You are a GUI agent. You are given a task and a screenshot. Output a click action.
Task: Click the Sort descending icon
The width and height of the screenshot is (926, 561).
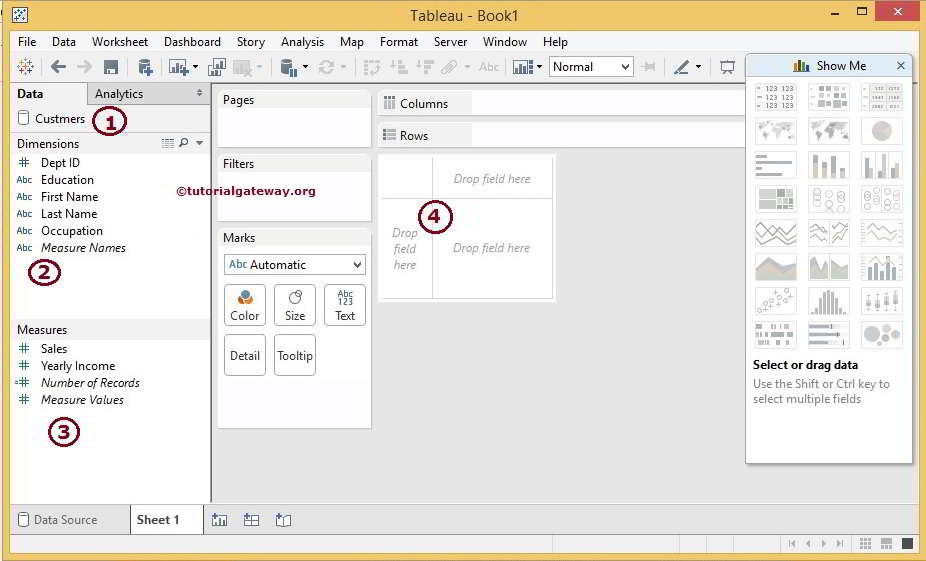click(x=425, y=67)
